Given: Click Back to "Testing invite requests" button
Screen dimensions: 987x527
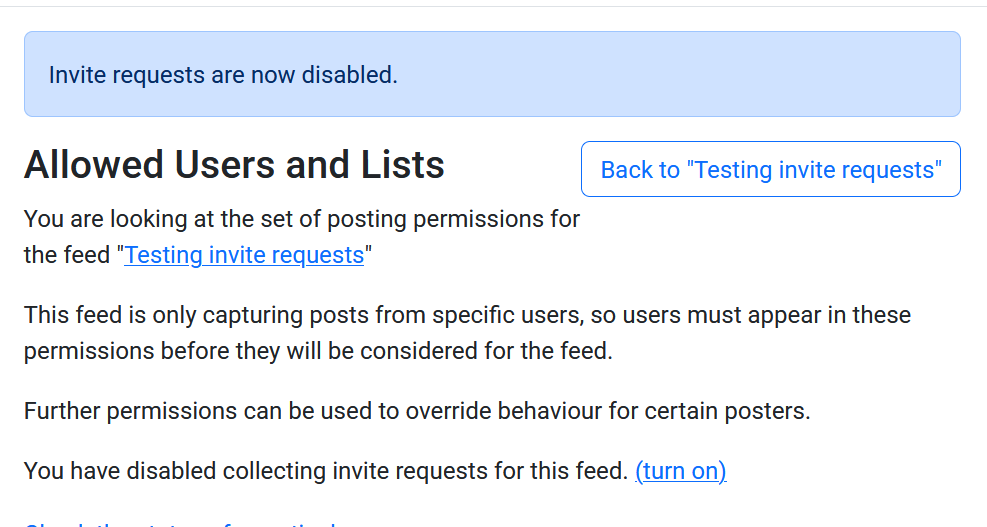Looking at the screenshot, I should pyautogui.click(x=770, y=170).
